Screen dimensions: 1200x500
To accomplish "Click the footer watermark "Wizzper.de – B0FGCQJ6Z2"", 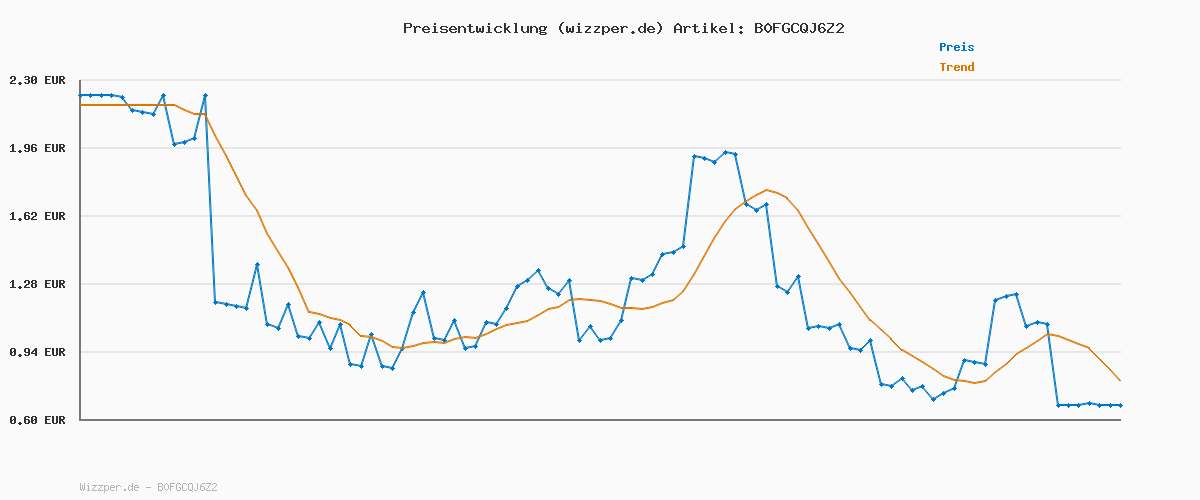I will pos(148,487).
